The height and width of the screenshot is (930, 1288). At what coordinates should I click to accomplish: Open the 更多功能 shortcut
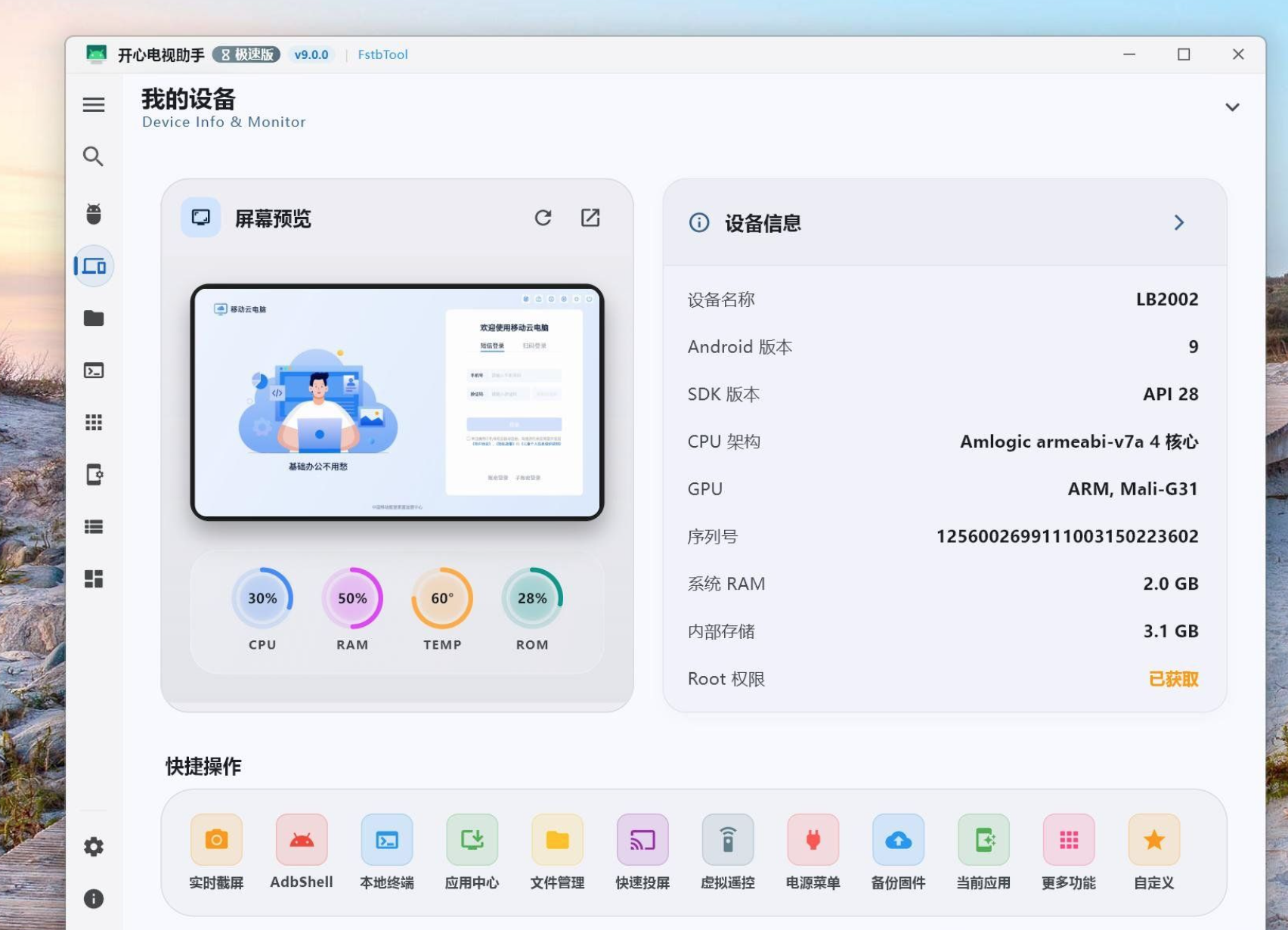(x=1069, y=853)
